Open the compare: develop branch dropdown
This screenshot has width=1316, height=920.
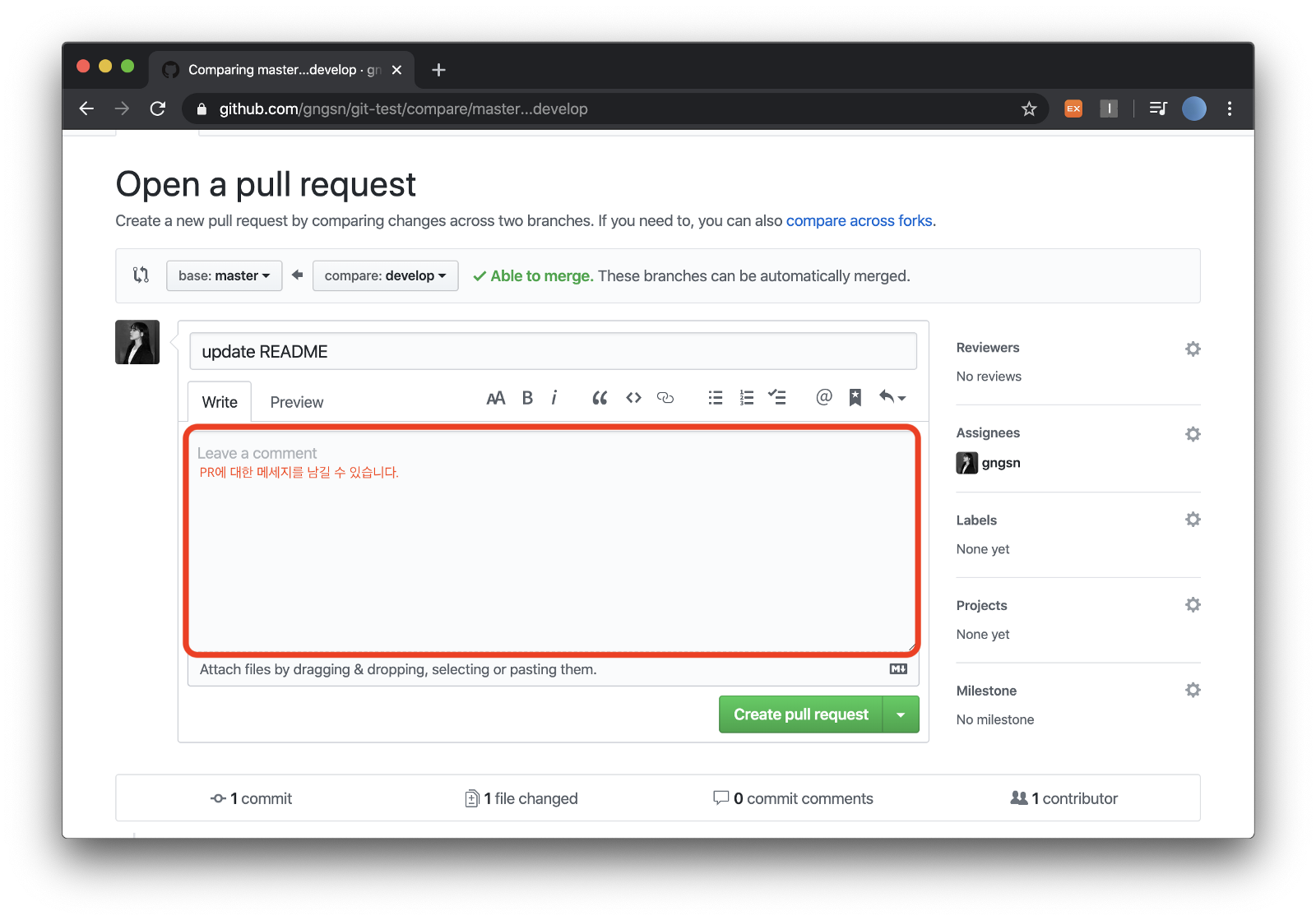tap(385, 275)
